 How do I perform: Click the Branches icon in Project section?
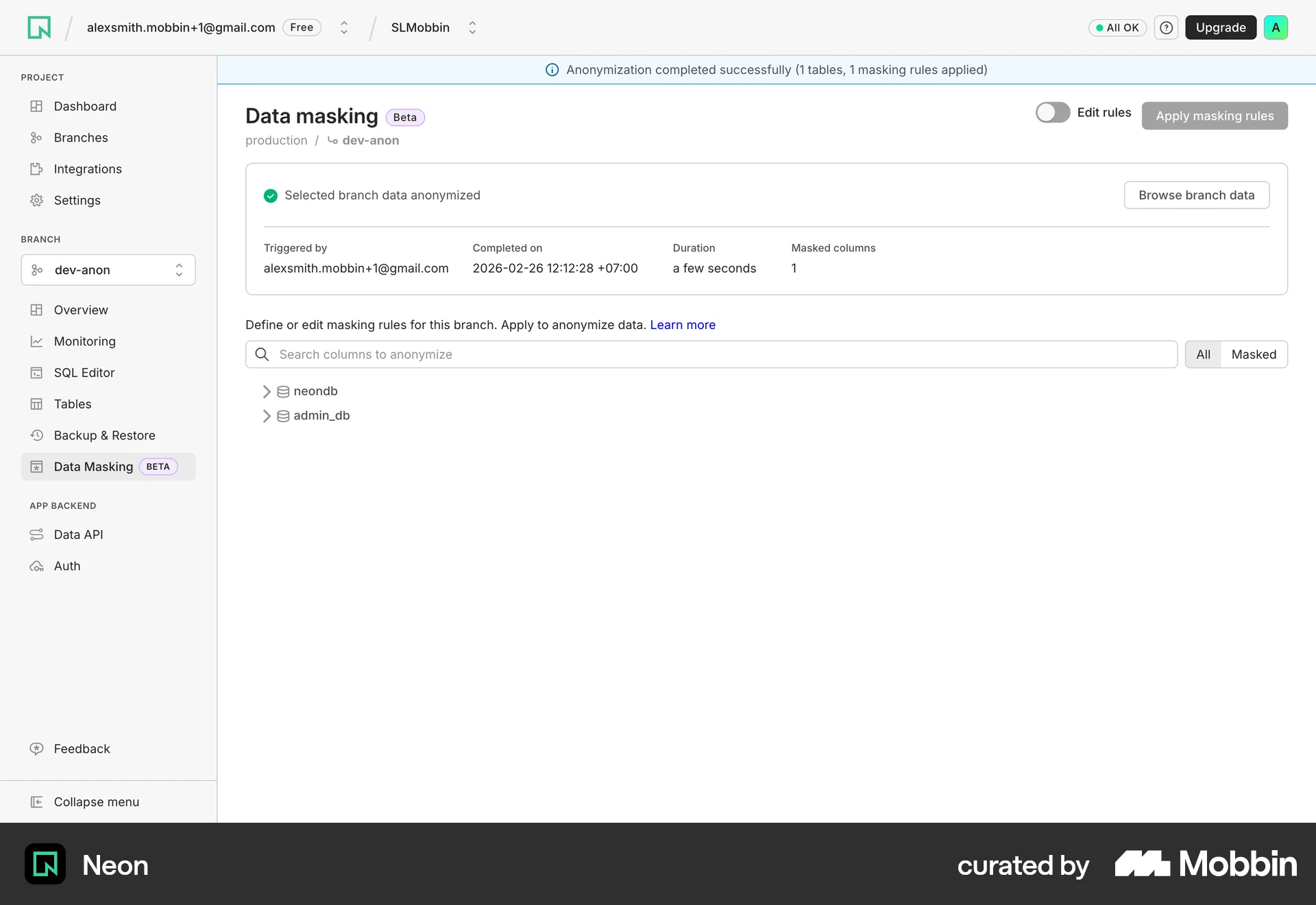click(x=36, y=138)
